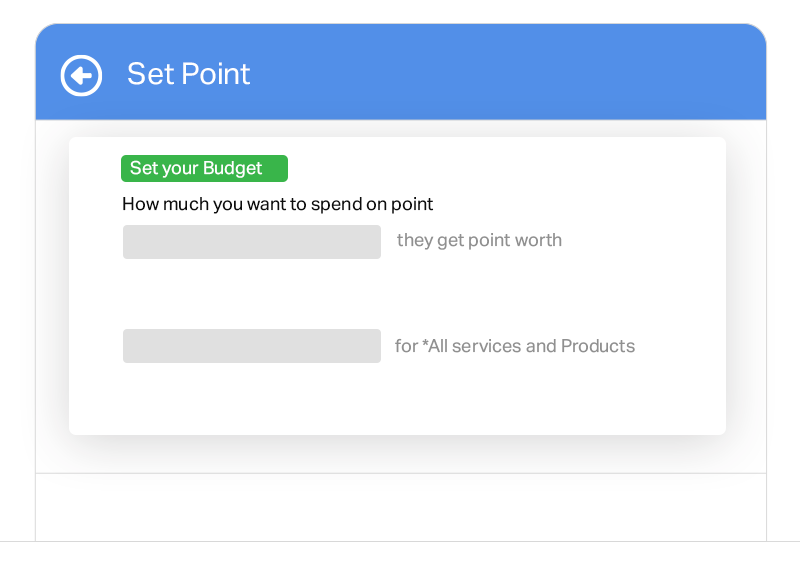The width and height of the screenshot is (800, 574).
Task: Focus the budget amount input field
Action: (252, 242)
